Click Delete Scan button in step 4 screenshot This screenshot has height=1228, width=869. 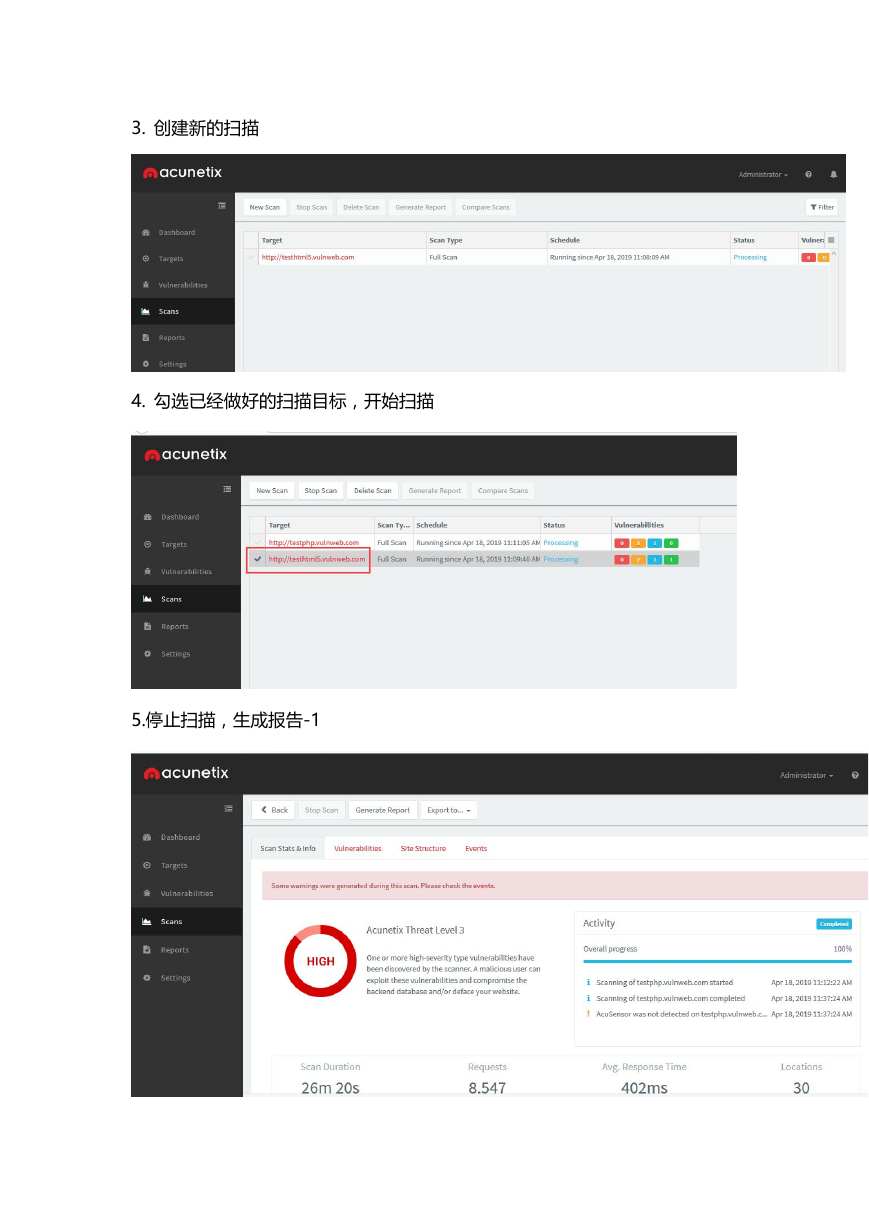click(373, 491)
